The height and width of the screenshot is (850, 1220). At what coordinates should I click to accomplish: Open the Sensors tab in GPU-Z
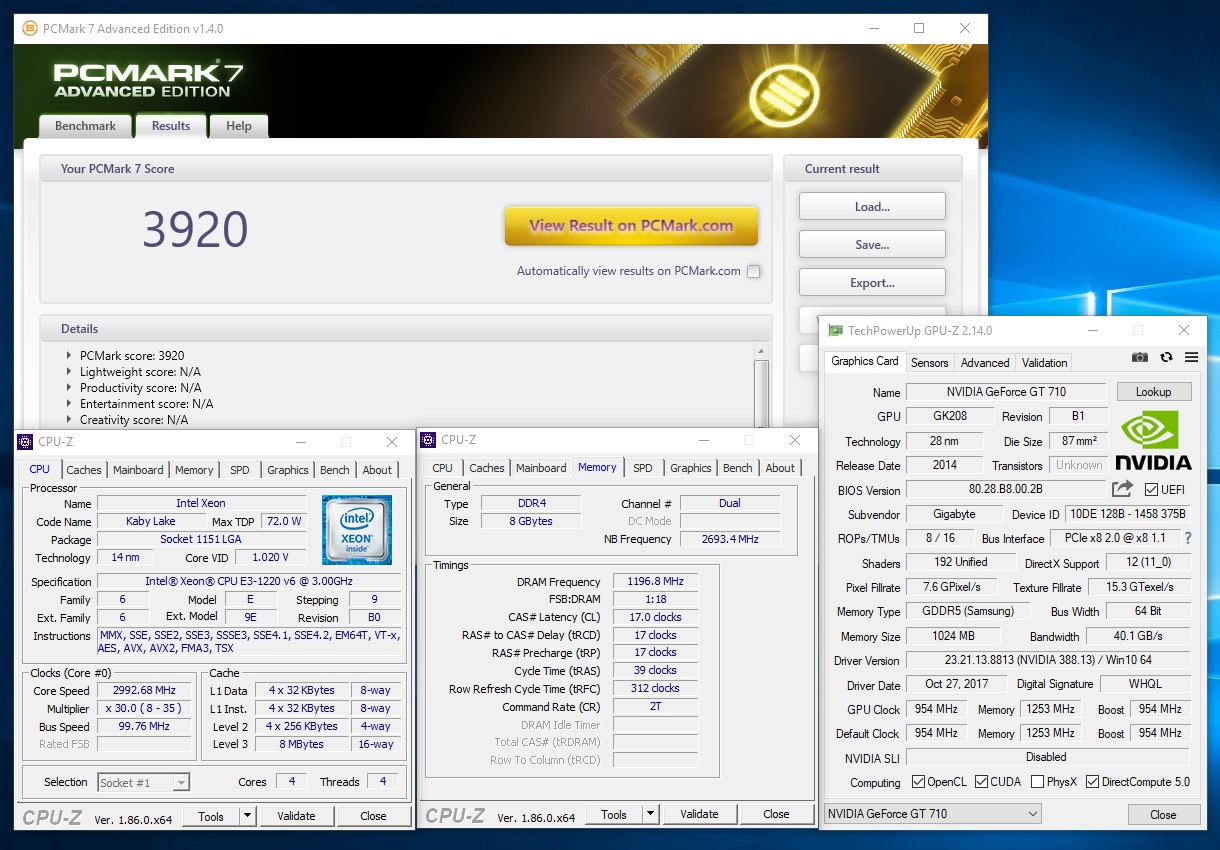coord(930,363)
